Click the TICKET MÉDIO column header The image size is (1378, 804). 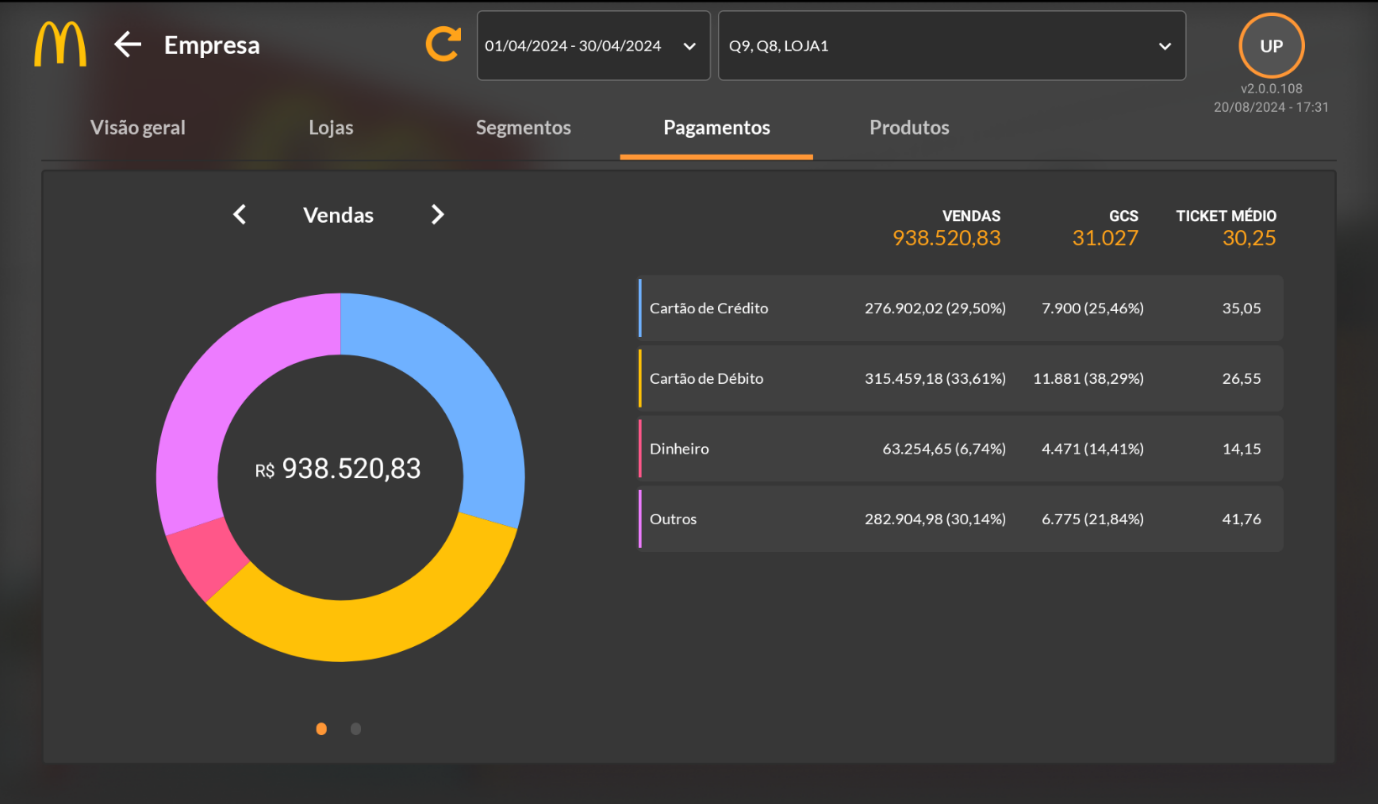1226,216
